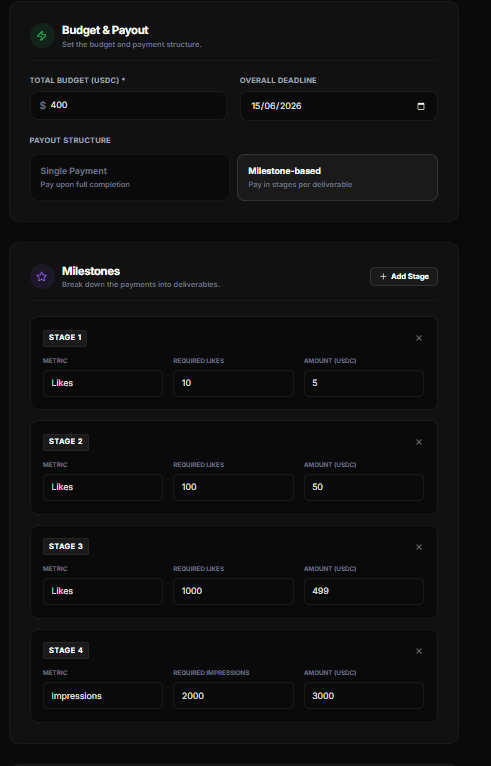Click the Overall Deadline date field
The height and width of the screenshot is (766, 491).
click(x=339, y=106)
